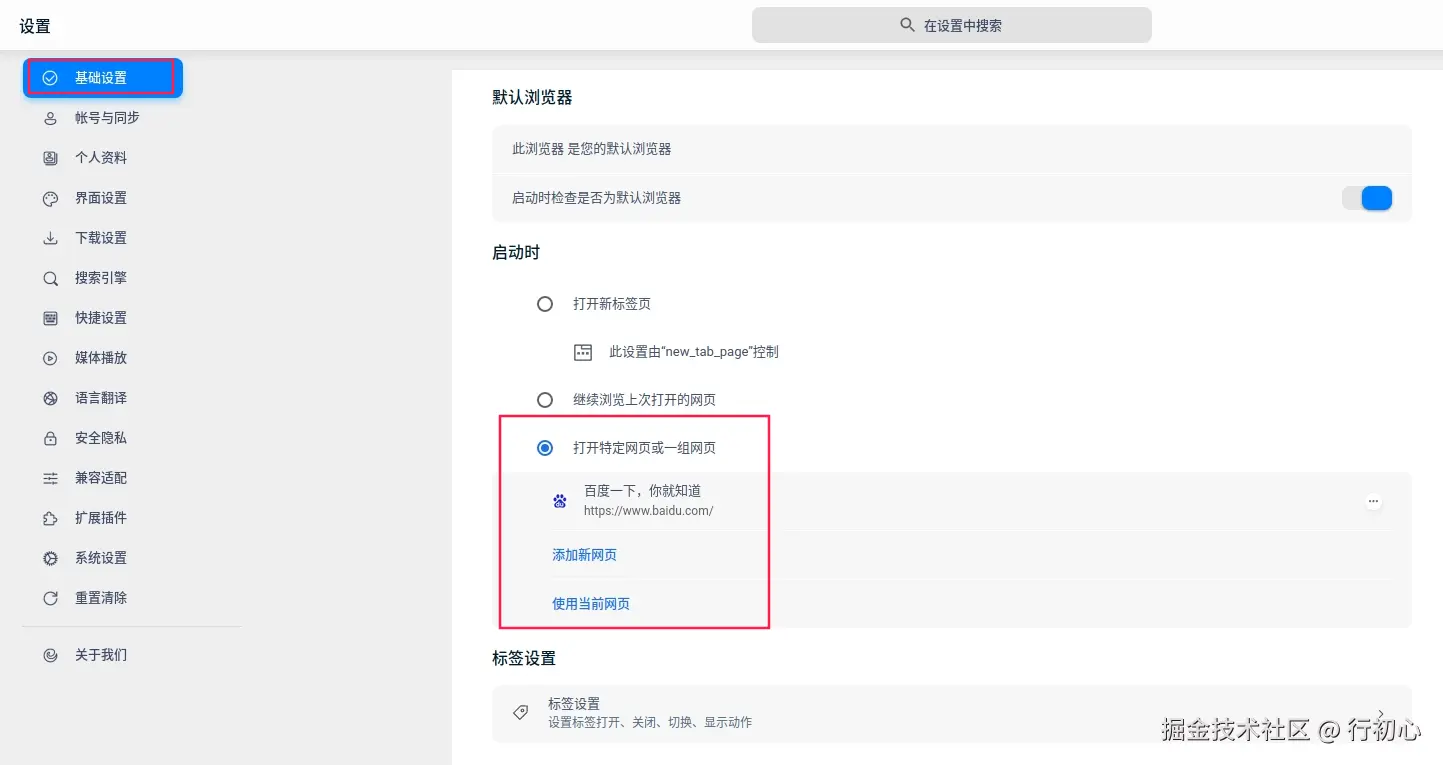This screenshot has width=1443, height=765.
Task: Click the lock icon beside 安全隐私
Action: (x=50, y=437)
